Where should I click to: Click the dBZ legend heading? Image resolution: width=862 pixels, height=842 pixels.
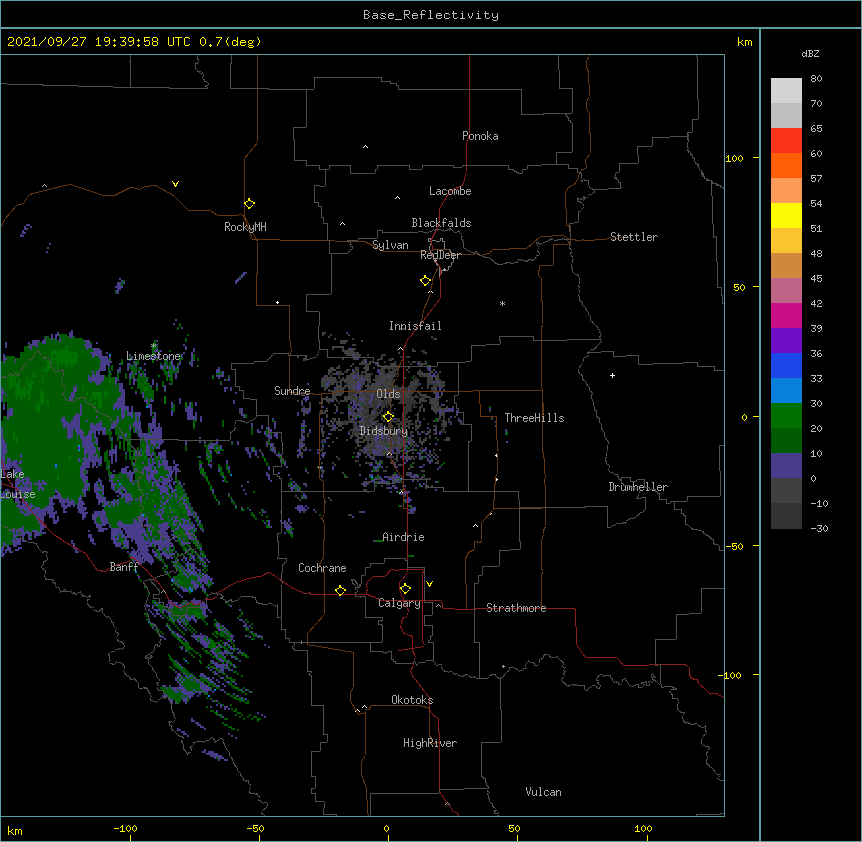click(x=810, y=53)
